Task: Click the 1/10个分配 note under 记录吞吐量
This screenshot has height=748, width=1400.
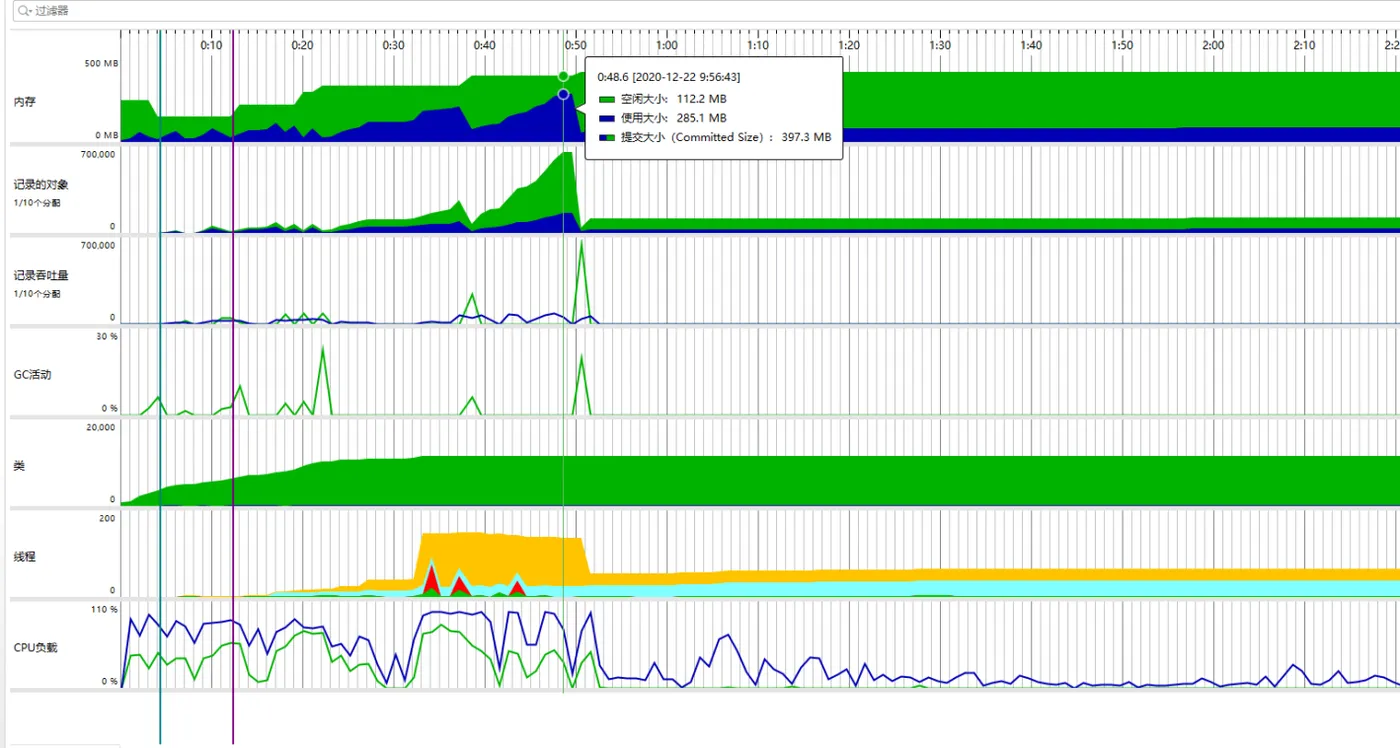Action: point(37,294)
